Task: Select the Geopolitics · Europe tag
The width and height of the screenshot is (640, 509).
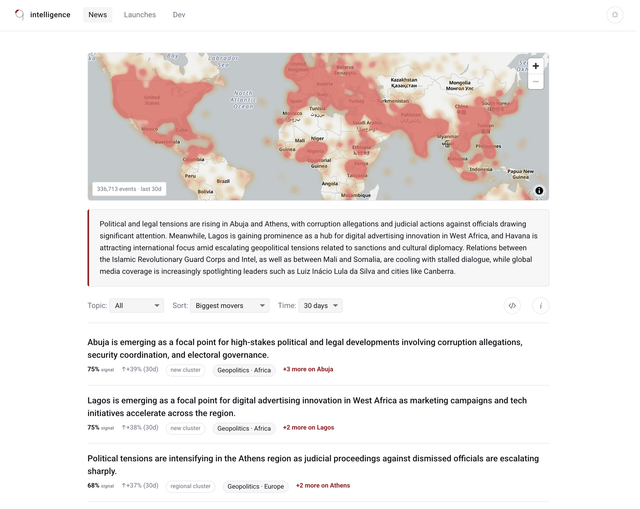Action: 256,487
